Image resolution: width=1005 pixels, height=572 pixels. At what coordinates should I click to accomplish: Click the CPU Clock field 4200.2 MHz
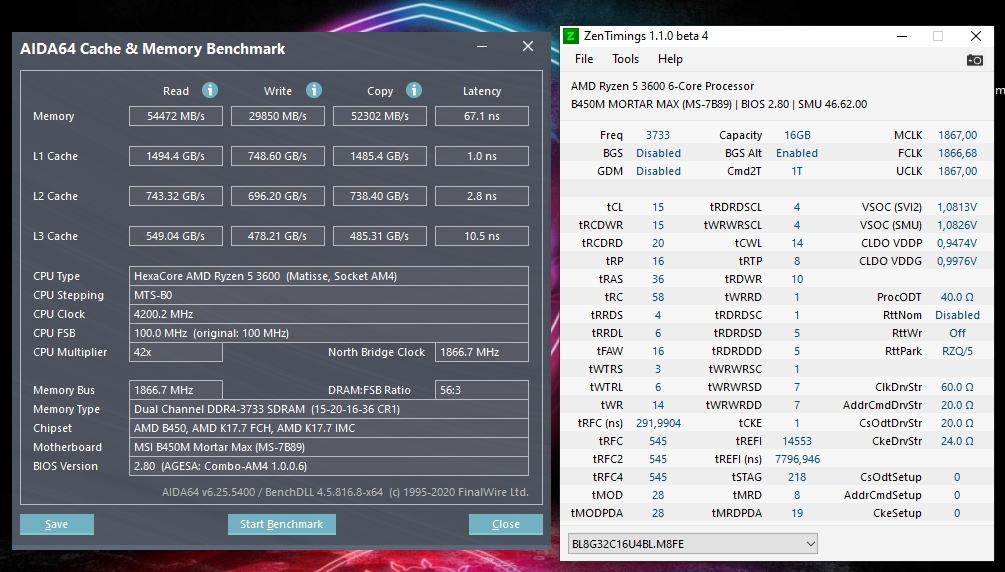point(329,314)
